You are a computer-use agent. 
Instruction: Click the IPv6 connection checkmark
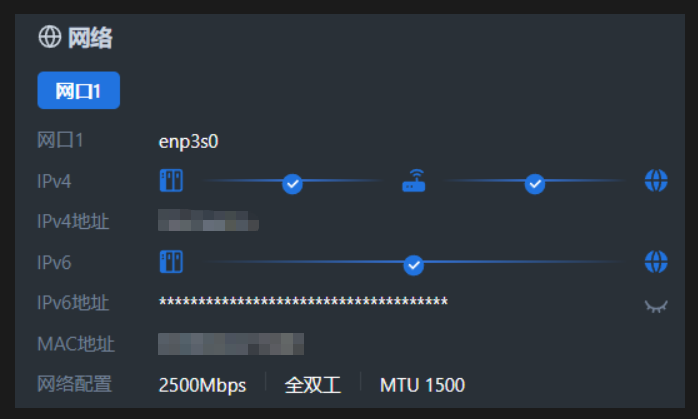[414, 265]
